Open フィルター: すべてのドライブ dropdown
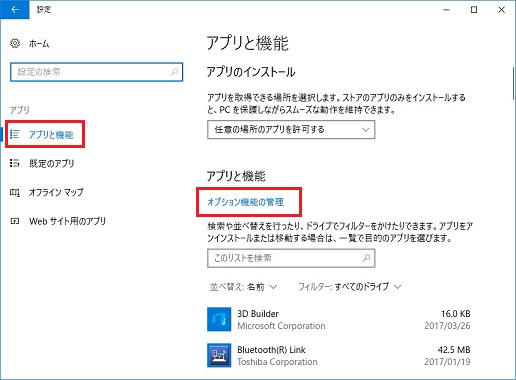The width and height of the screenshot is (516, 380). point(350,287)
